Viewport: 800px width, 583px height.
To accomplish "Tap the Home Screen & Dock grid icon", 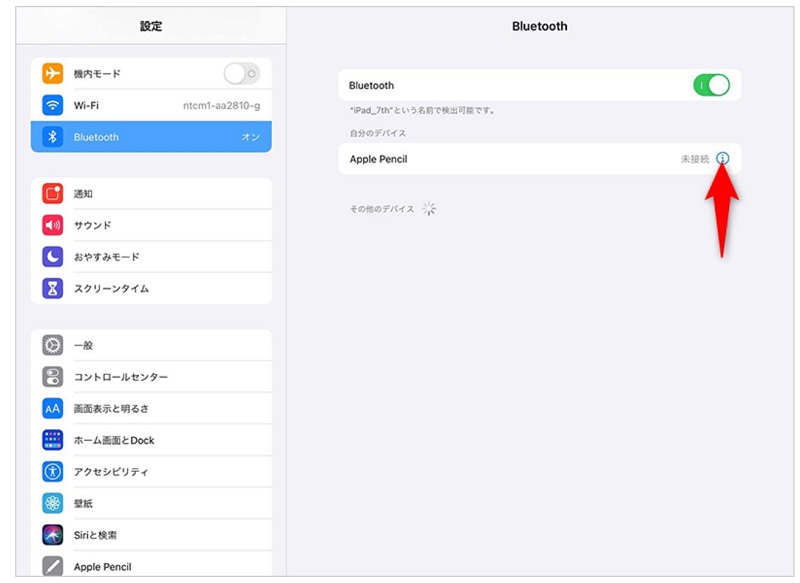I will pos(53,440).
